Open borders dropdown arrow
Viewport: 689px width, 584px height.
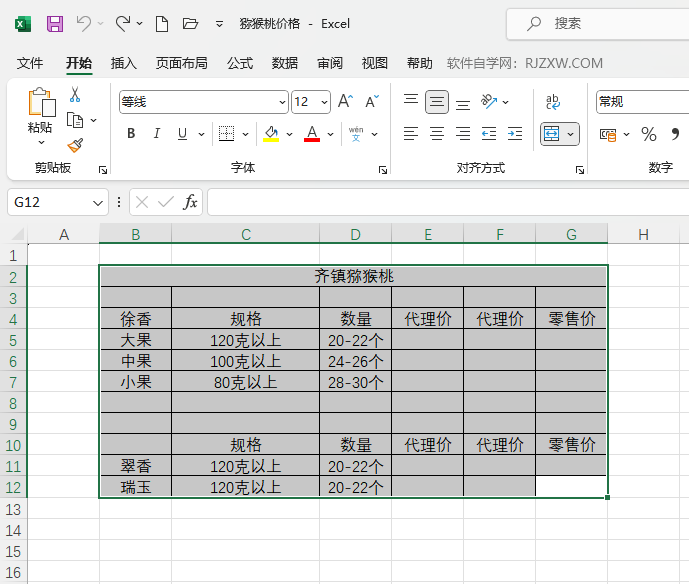point(246,134)
